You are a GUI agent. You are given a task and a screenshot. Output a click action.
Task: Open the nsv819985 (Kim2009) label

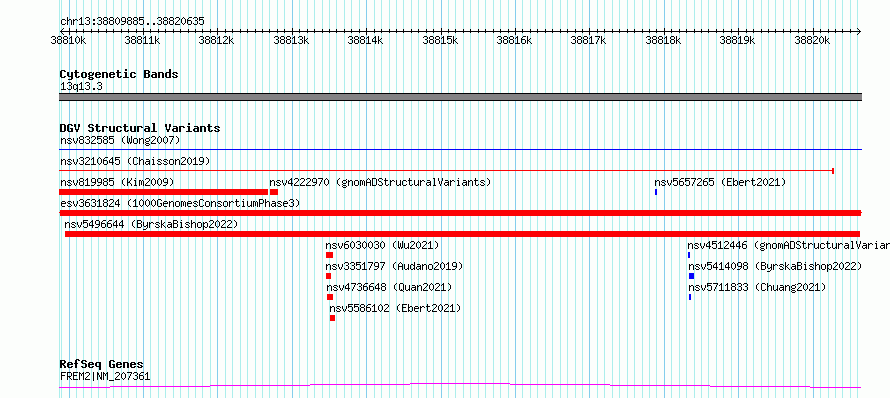coord(117,182)
